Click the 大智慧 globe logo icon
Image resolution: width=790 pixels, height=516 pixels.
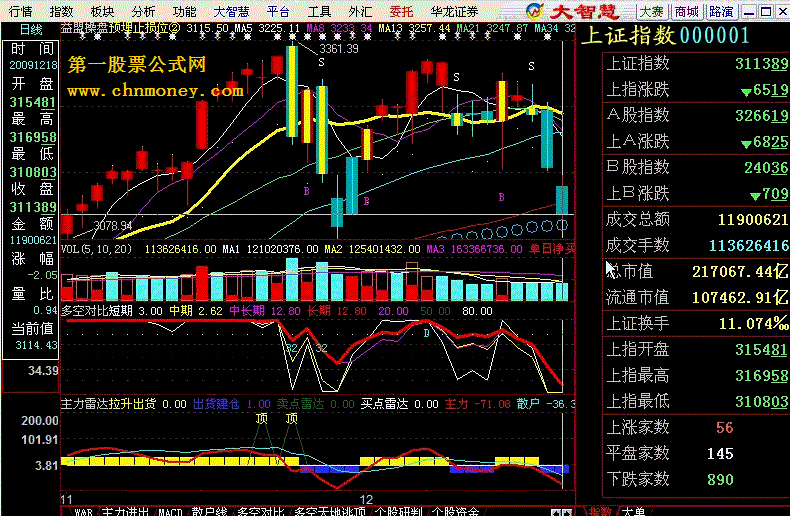(x=535, y=11)
